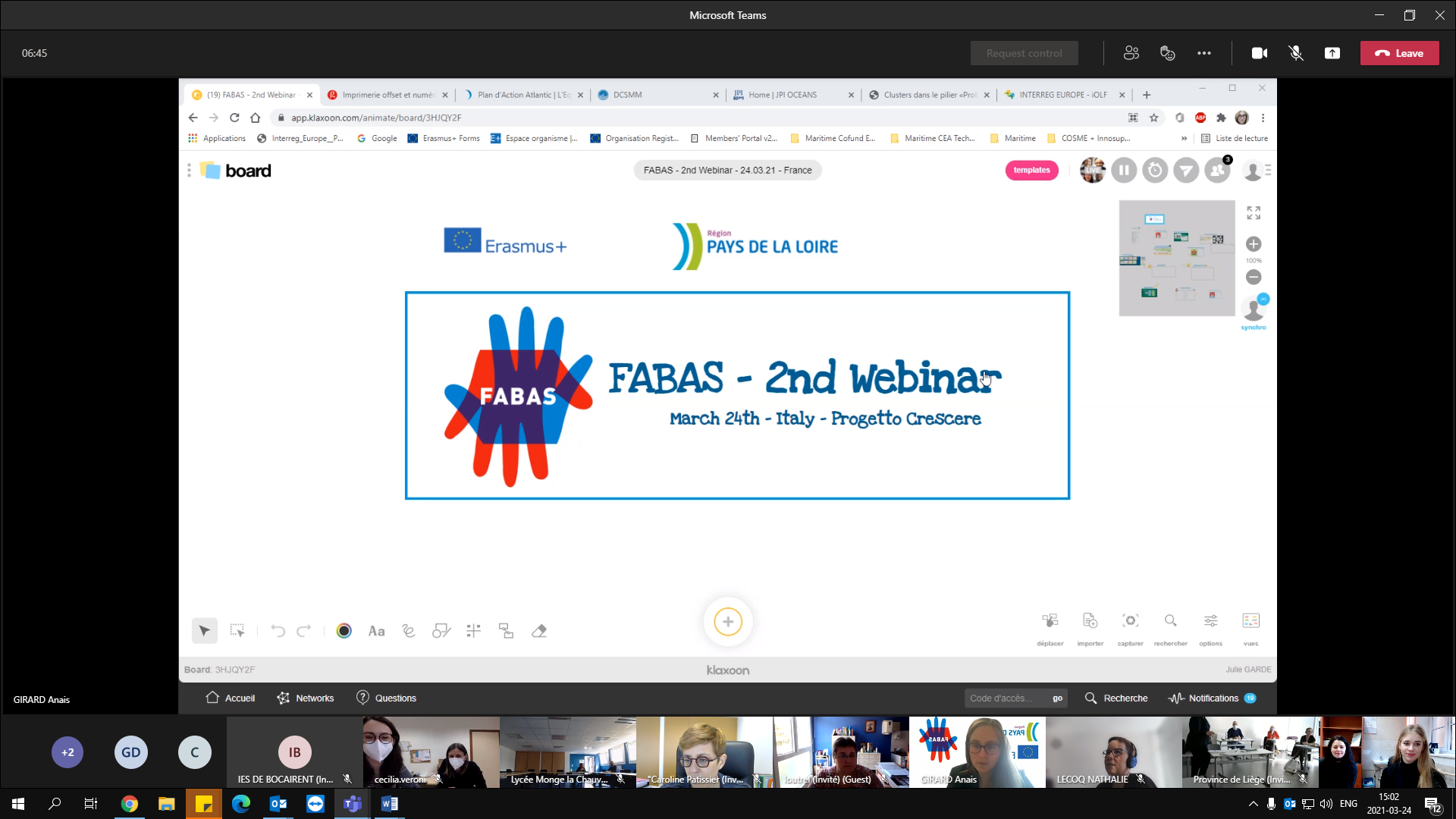Open Liste de lecture
The width and height of the screenshot is (1456, 819).
point(1235,138)
